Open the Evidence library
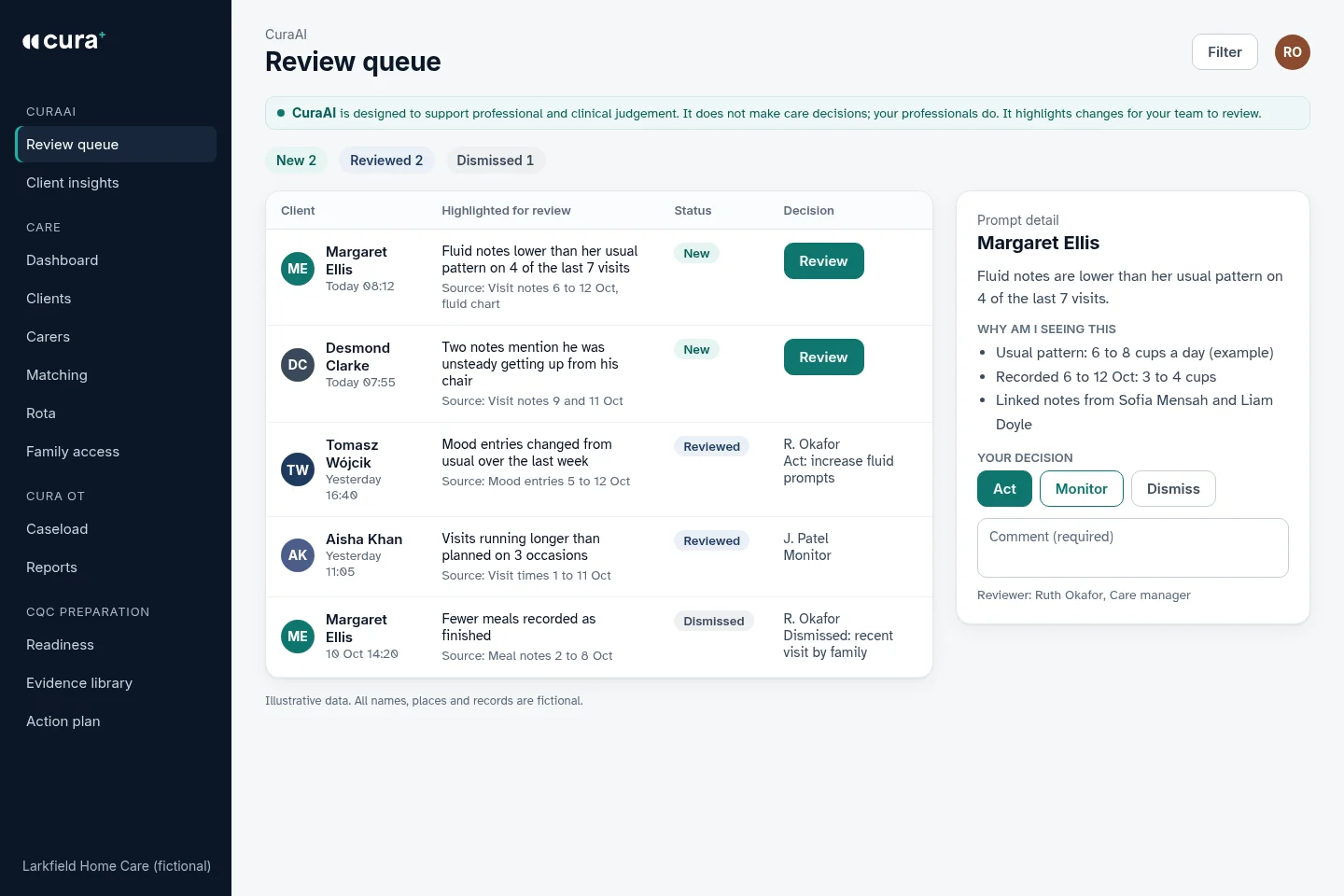Viewport: 1344px width, 896px height. point(116,683)
